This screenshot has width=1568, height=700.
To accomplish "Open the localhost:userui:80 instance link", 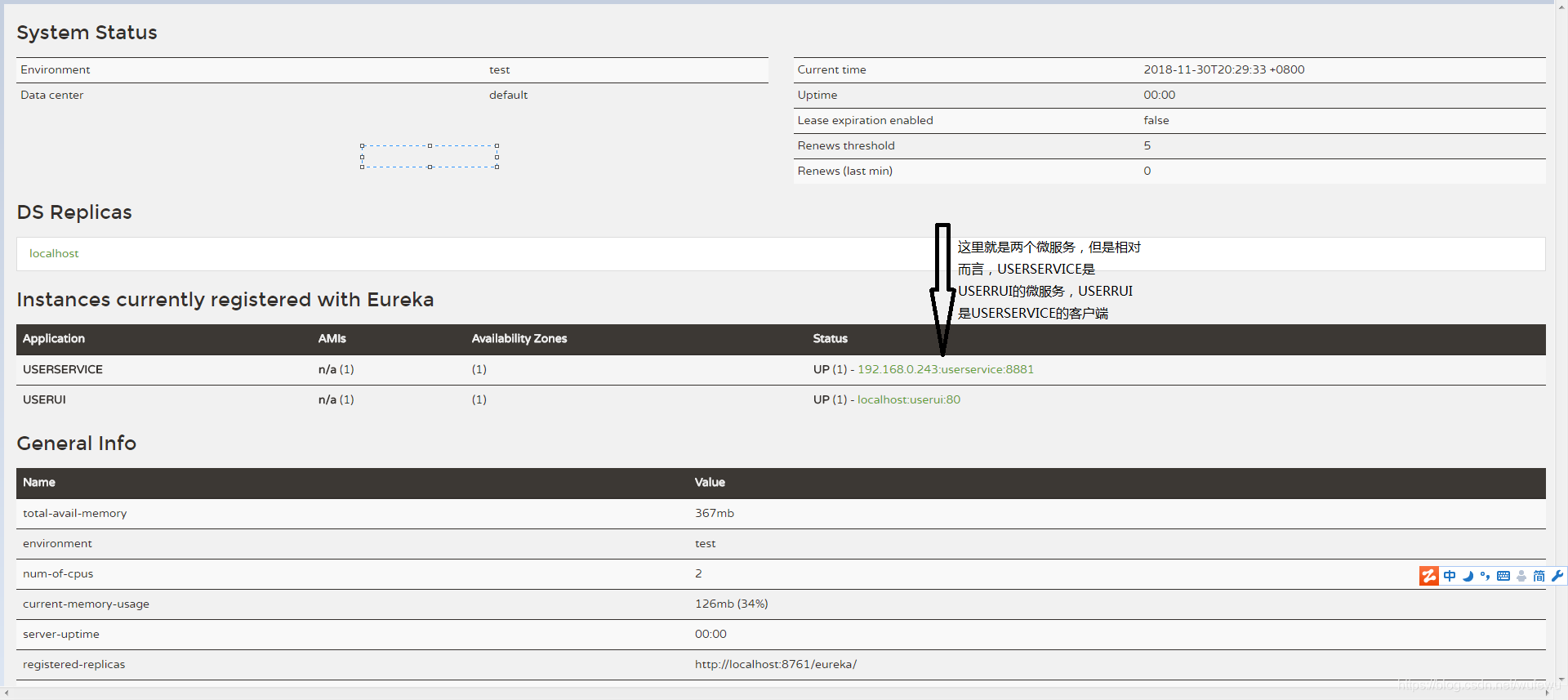I will (x=909, y=399).
